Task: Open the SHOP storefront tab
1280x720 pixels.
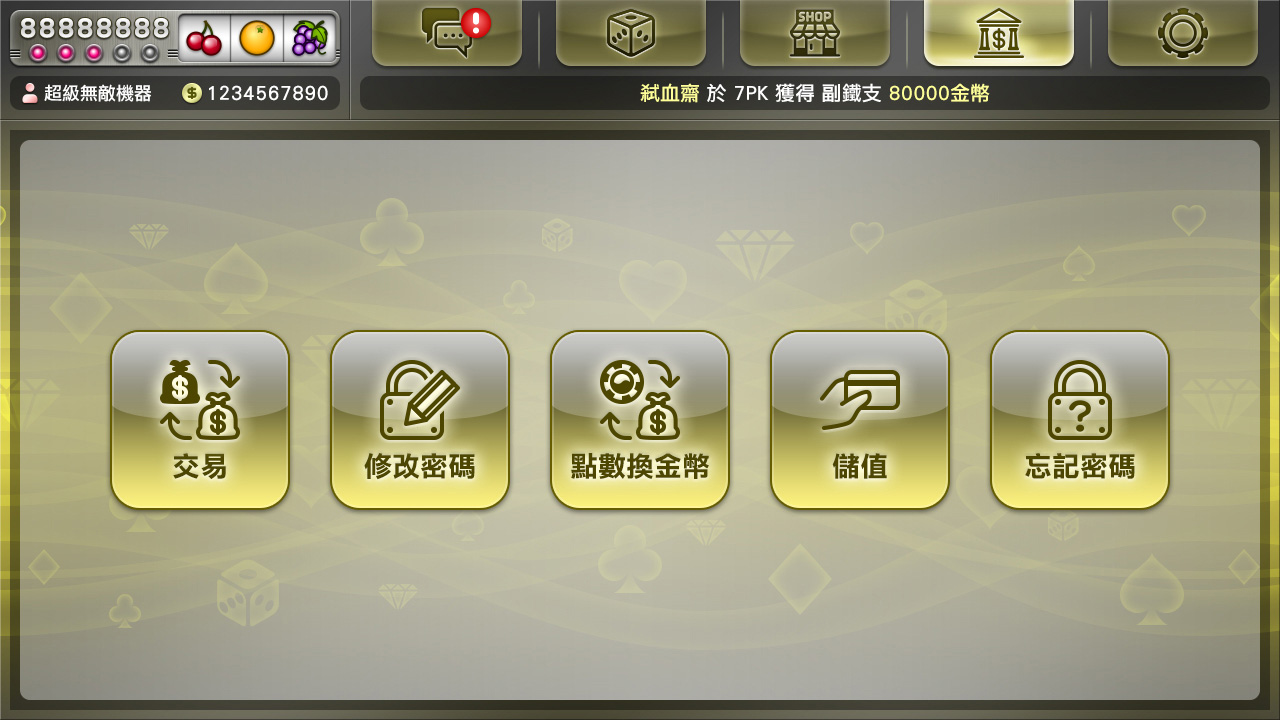Action: click(815, 32)
